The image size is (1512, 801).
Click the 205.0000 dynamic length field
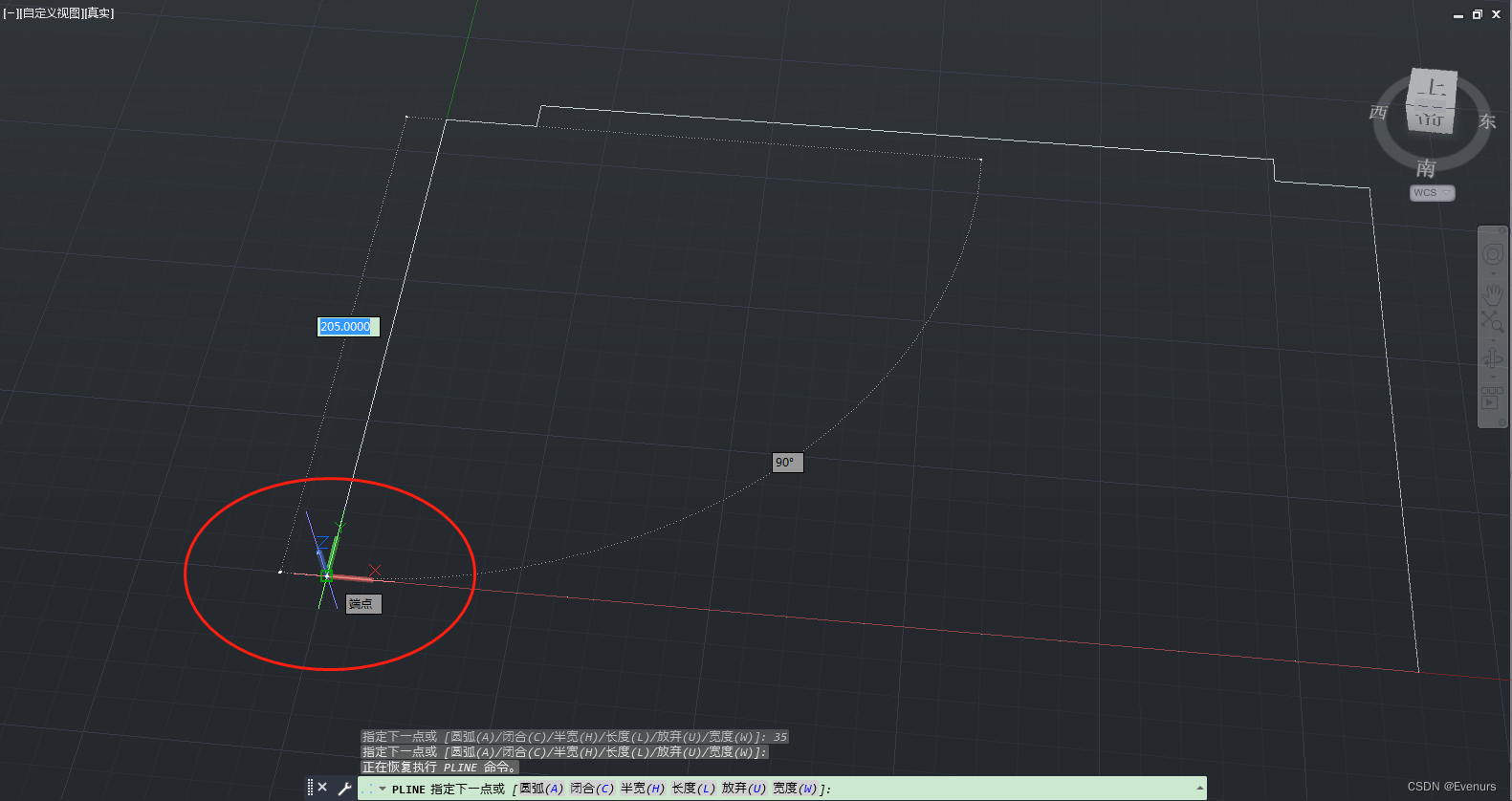point(348,327)
